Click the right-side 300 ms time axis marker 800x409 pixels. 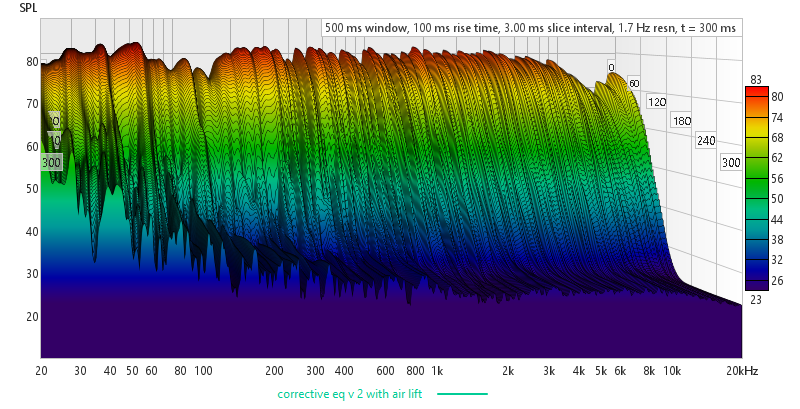[731, 162]
